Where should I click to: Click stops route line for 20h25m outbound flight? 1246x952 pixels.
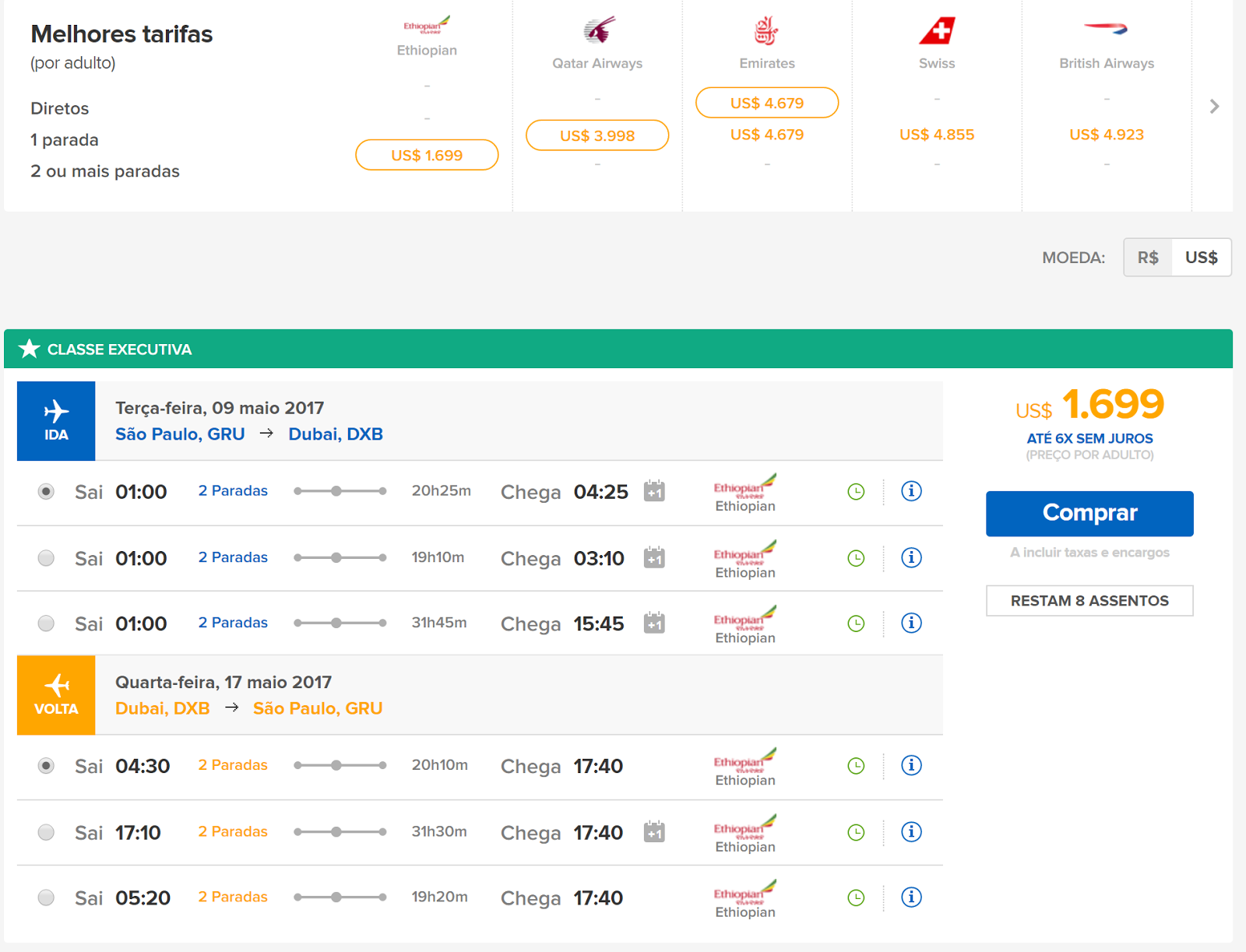[340, 491]
